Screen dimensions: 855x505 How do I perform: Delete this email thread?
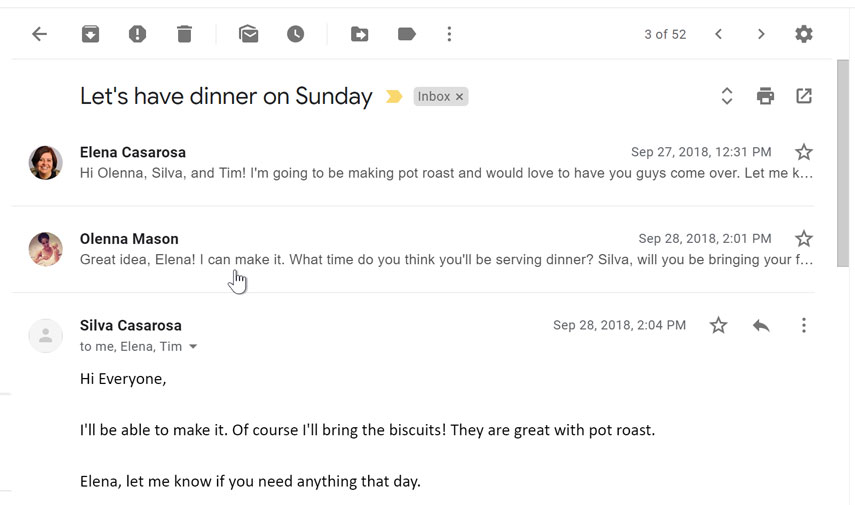pyautogui.click(x=184, y=34)
